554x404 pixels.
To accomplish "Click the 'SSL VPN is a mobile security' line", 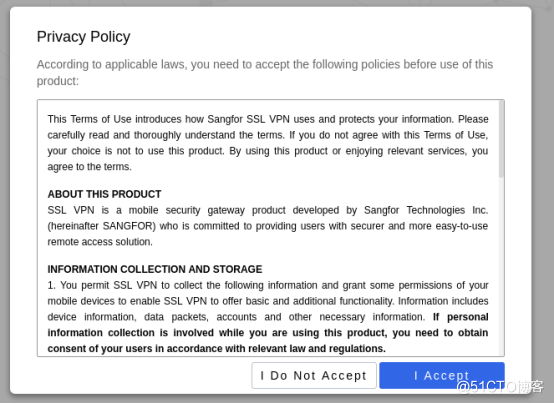I will (x=268, y=210).
